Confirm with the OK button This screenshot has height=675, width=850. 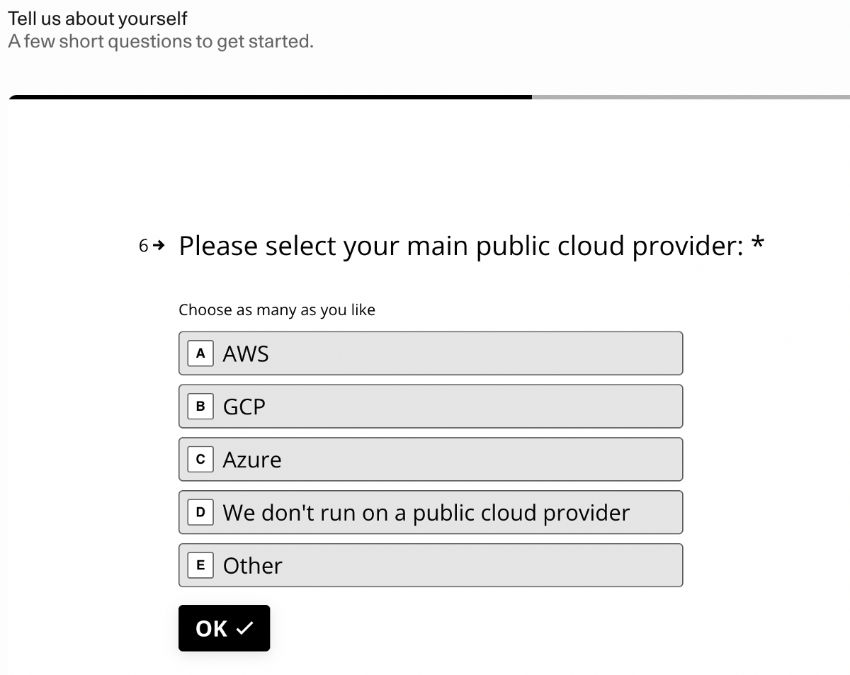[224, 628]
